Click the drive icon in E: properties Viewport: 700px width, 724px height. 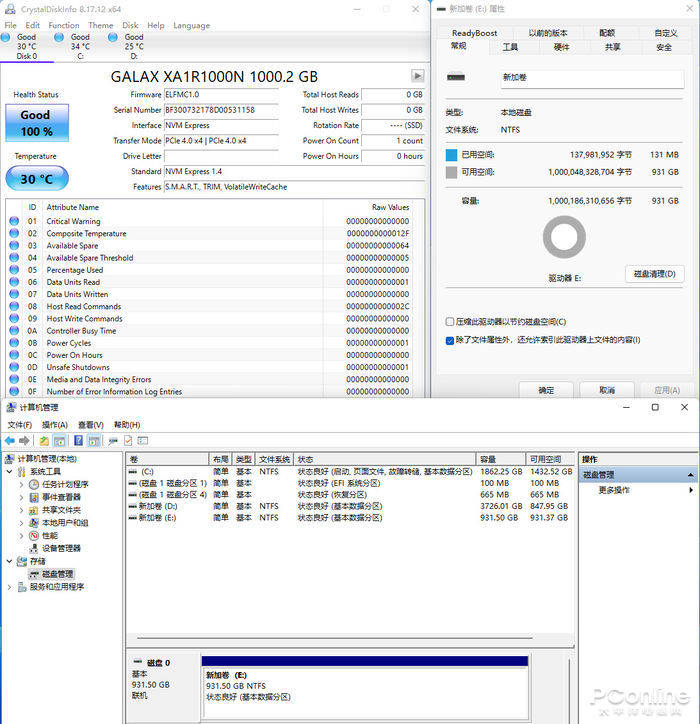456,77
